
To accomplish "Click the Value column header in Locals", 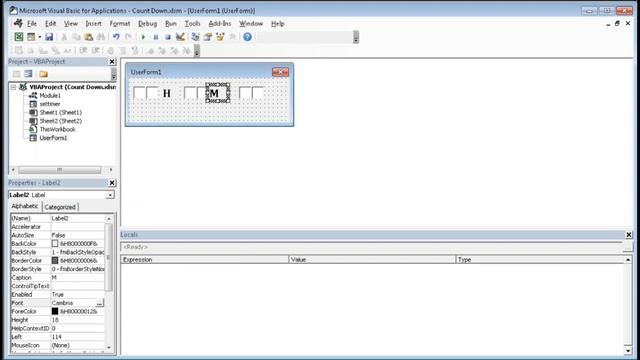I will (x=372, y=260).
